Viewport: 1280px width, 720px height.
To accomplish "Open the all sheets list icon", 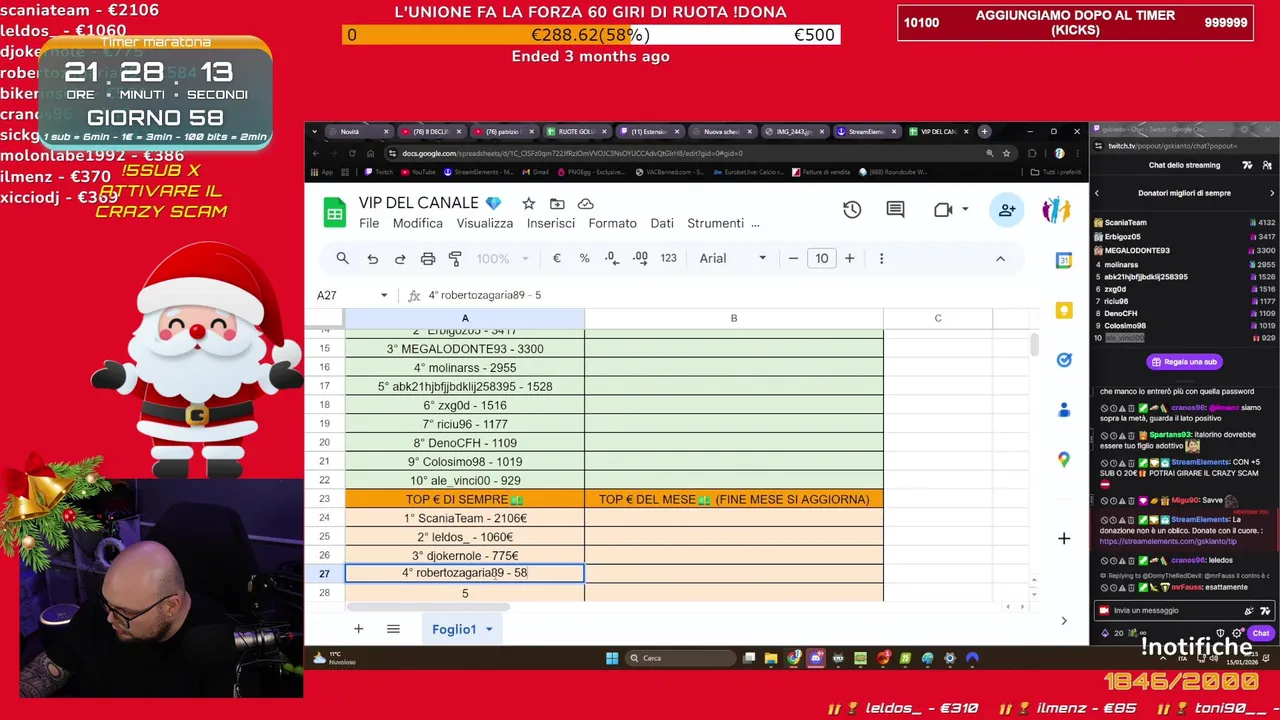I will [x=393, y=629].
